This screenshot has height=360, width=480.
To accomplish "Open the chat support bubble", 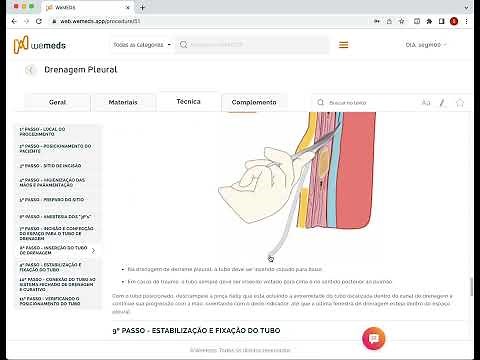I will (374, 338).
